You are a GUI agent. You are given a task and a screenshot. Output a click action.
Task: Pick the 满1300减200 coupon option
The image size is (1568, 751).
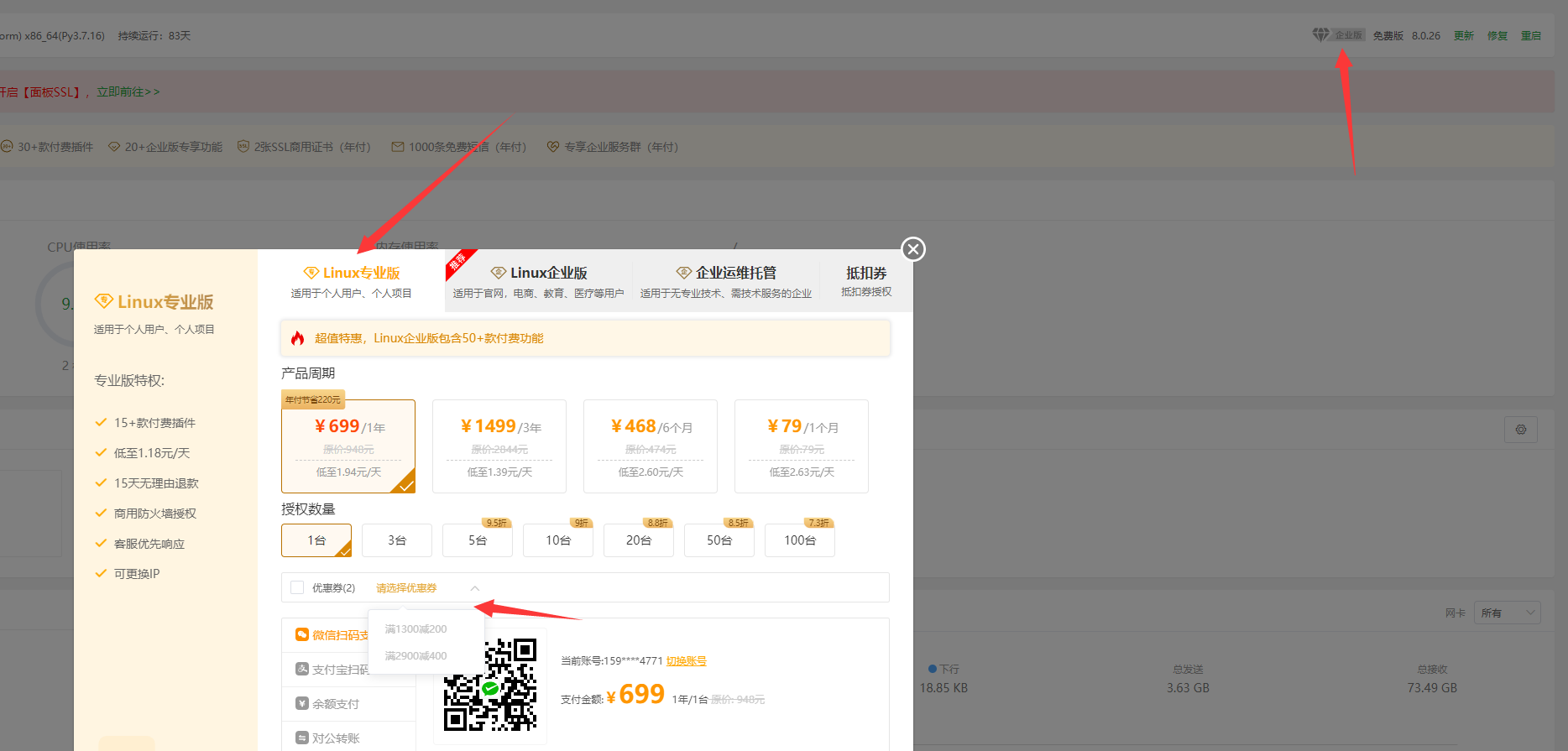point(416,628)
